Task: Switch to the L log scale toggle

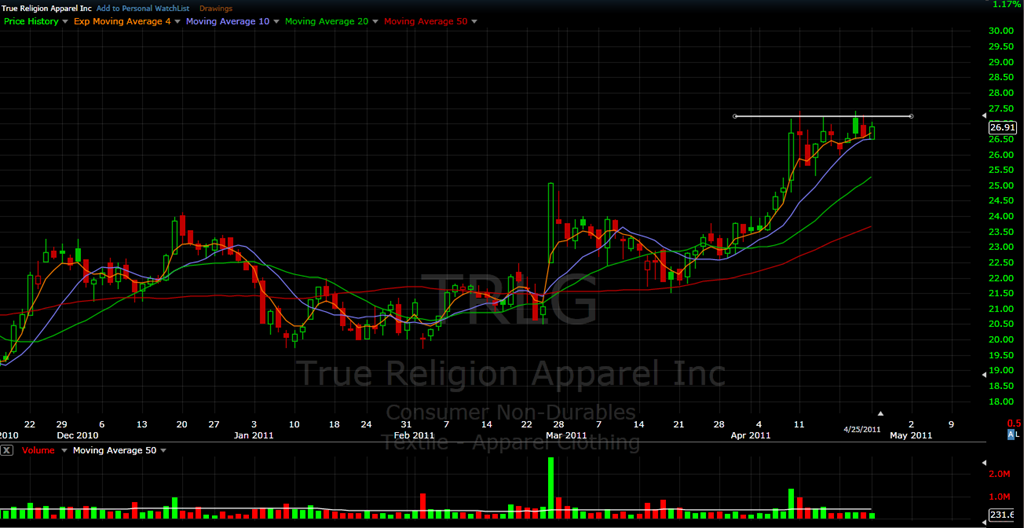Action: point(1017,435)
